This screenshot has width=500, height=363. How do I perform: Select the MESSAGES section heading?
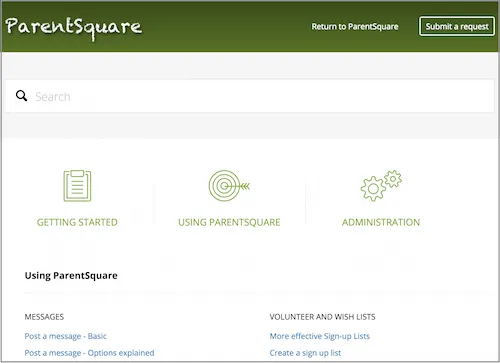pyautogui.click(x=44, y=317)
